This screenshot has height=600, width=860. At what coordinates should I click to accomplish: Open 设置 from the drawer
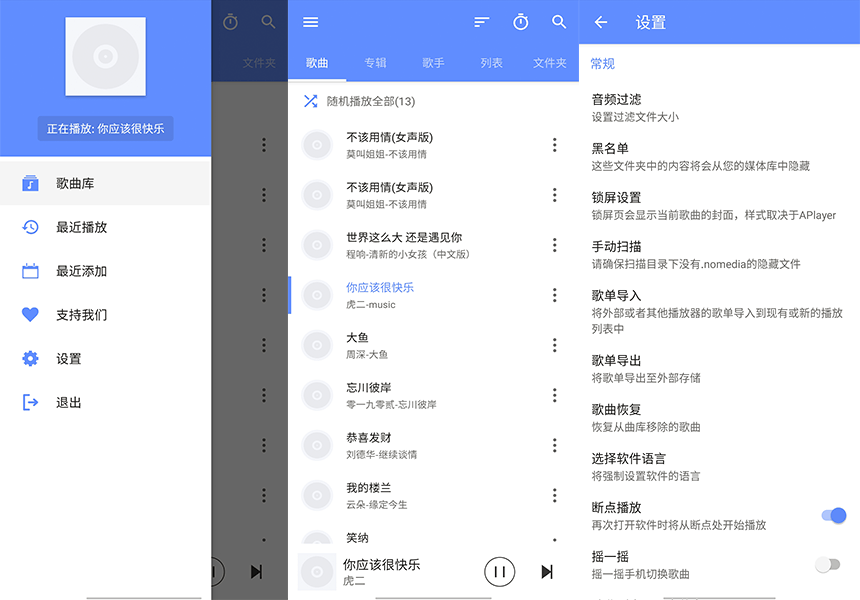click(105, 359)
